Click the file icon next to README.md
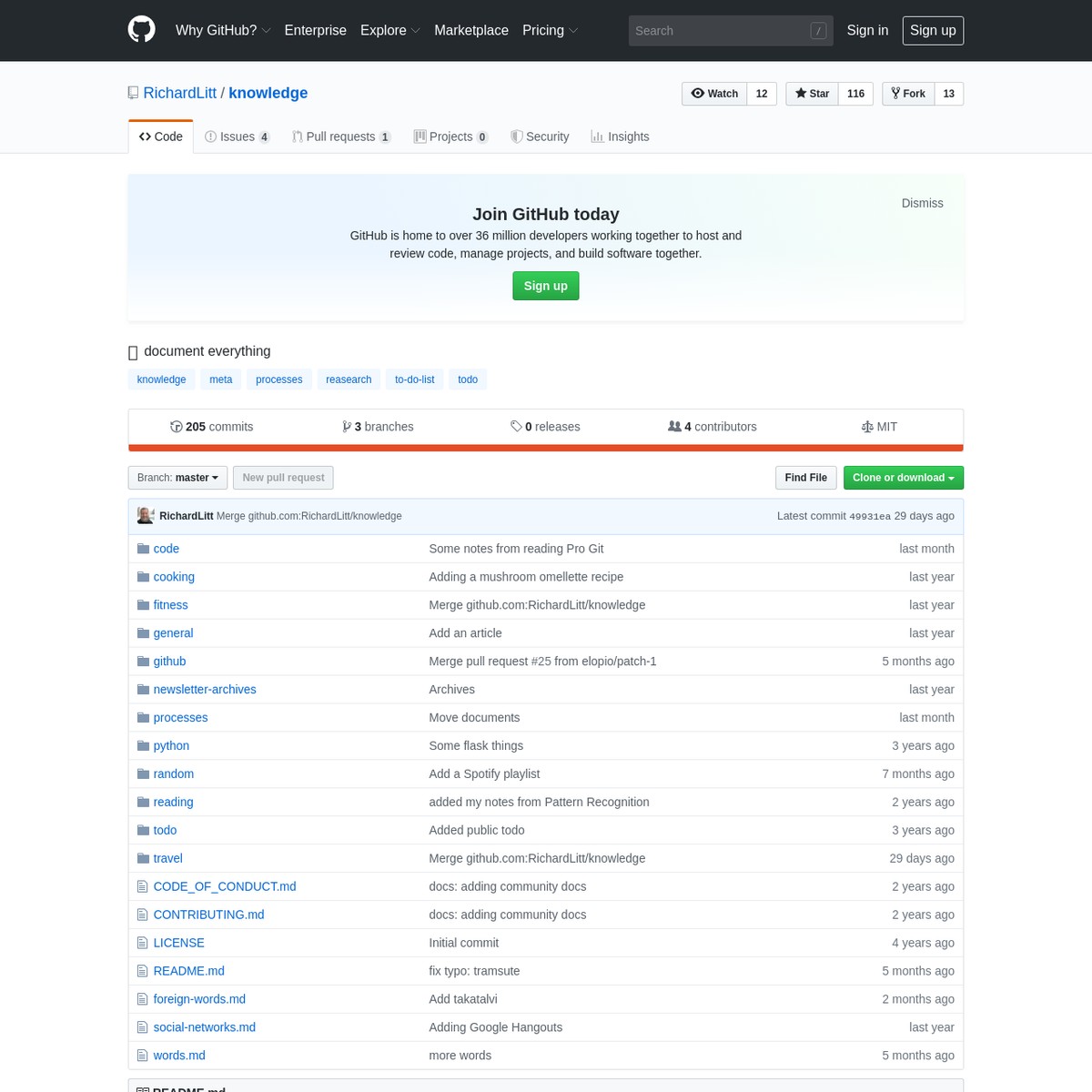1092x1092 pixels. point(142,971)
